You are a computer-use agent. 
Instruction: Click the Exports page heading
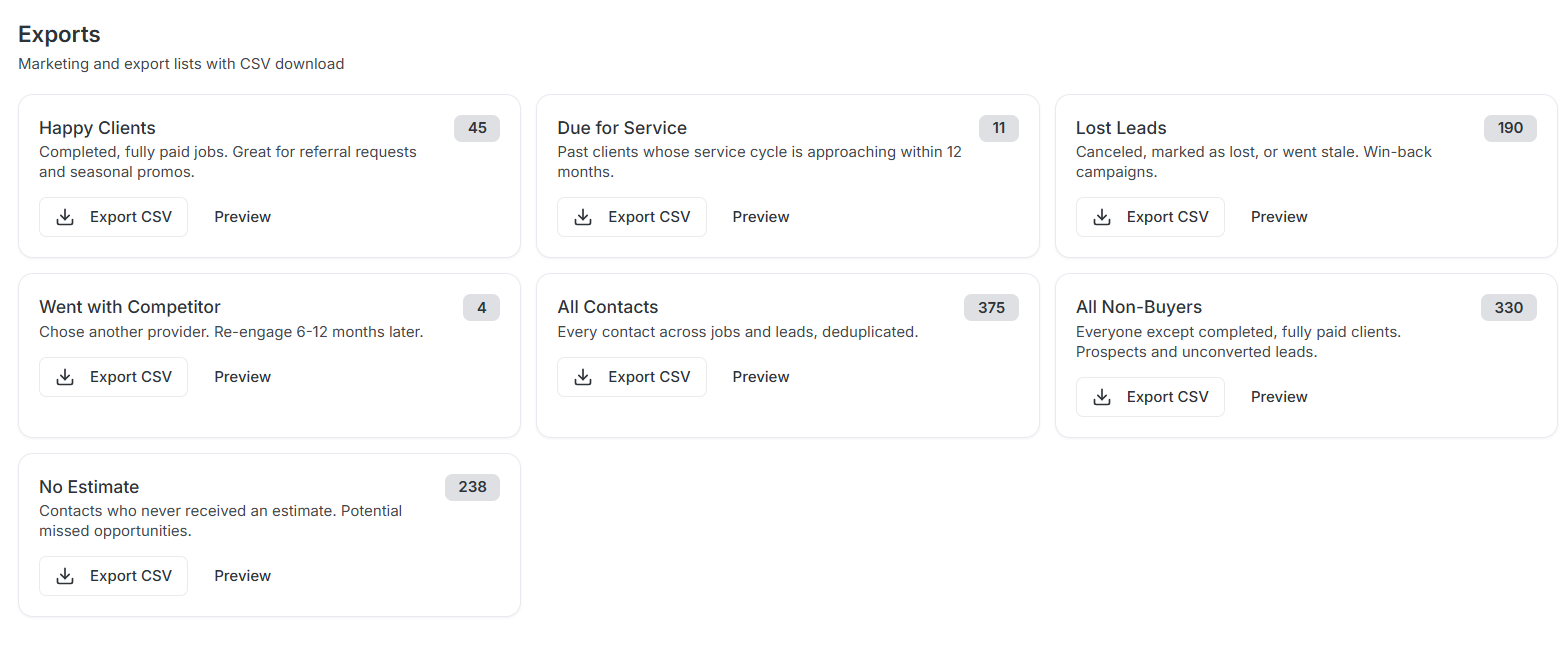pos(58,33)
